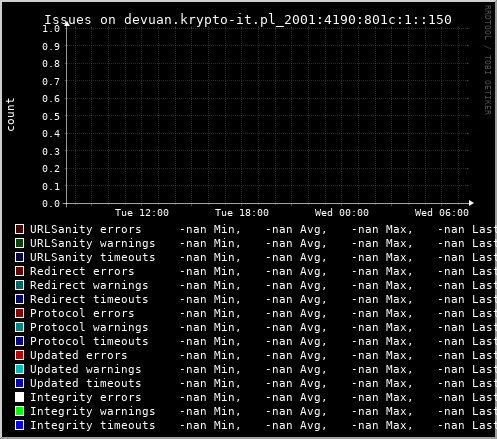Click the RRDTOOL / TOBI OETIKER watermark
The image size is (497, 439).
[x=487, y=60]
